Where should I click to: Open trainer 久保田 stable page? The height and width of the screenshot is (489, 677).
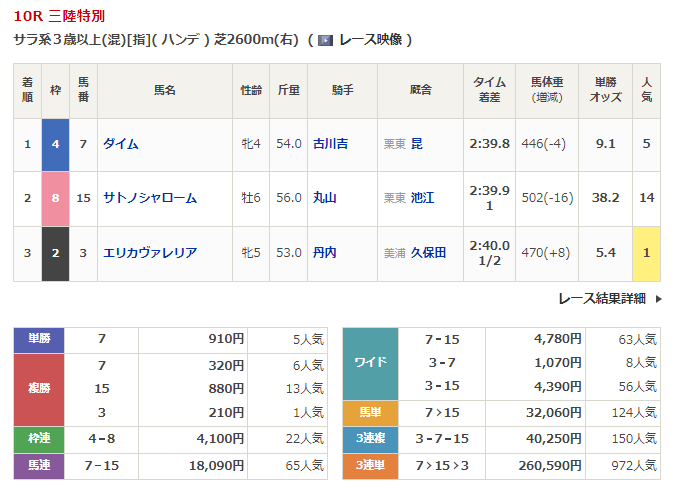pyautogui.click(x=428, y=252)
